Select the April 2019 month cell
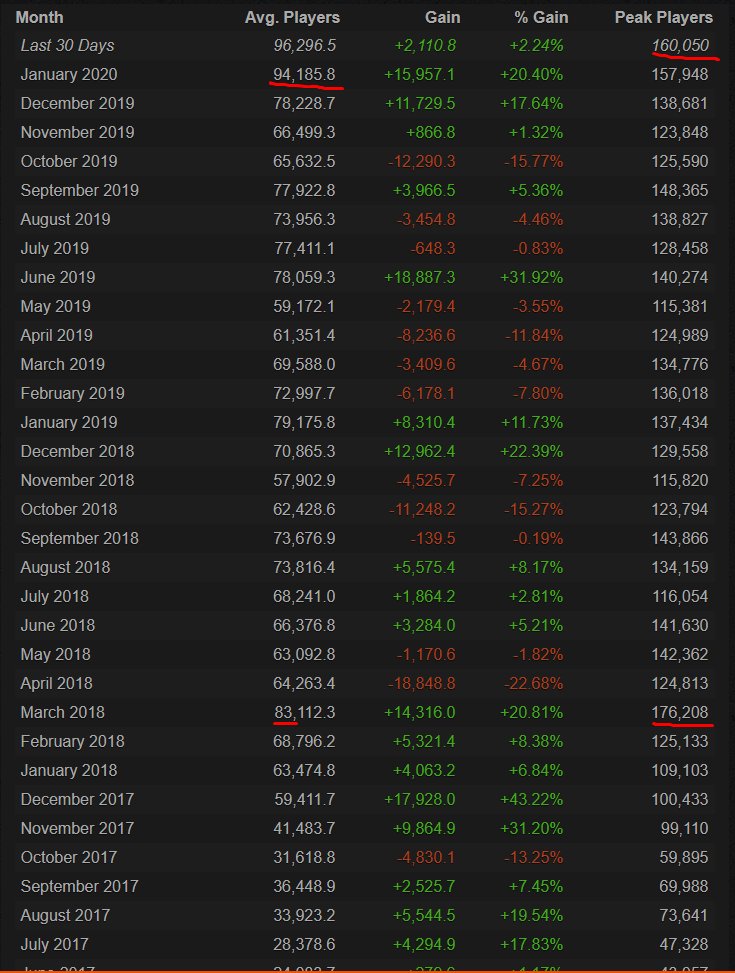The height and width of the screenshot is (973, 735). [56, 336]
